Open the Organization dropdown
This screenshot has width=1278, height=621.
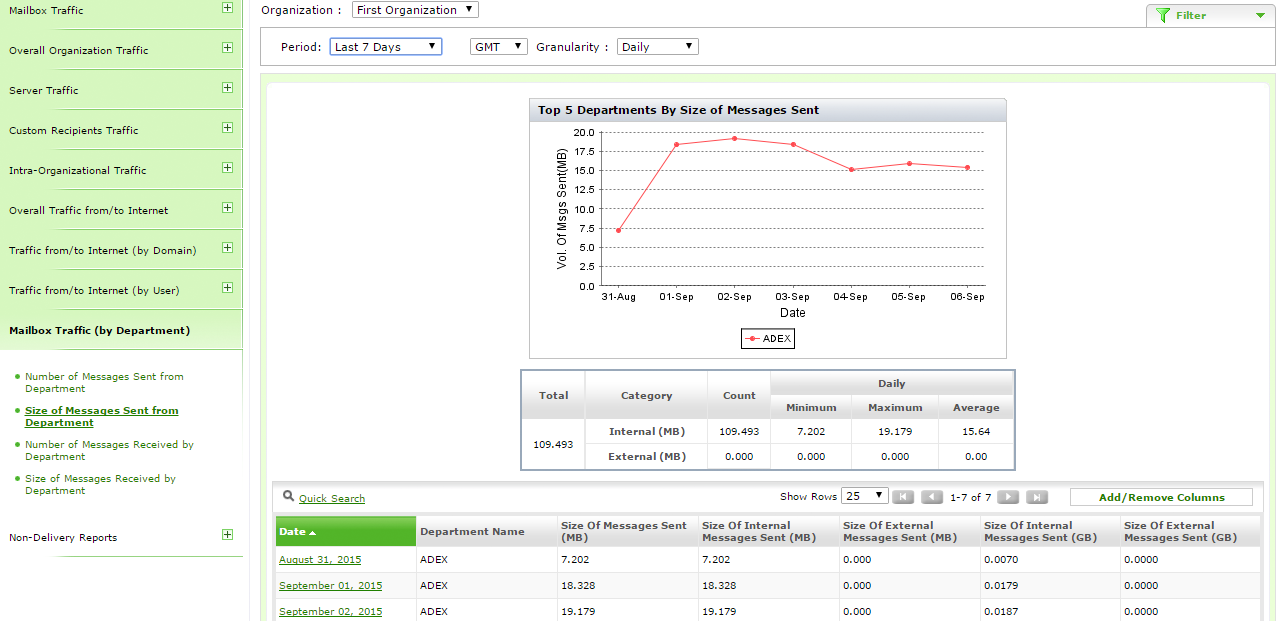click(415, 10)
